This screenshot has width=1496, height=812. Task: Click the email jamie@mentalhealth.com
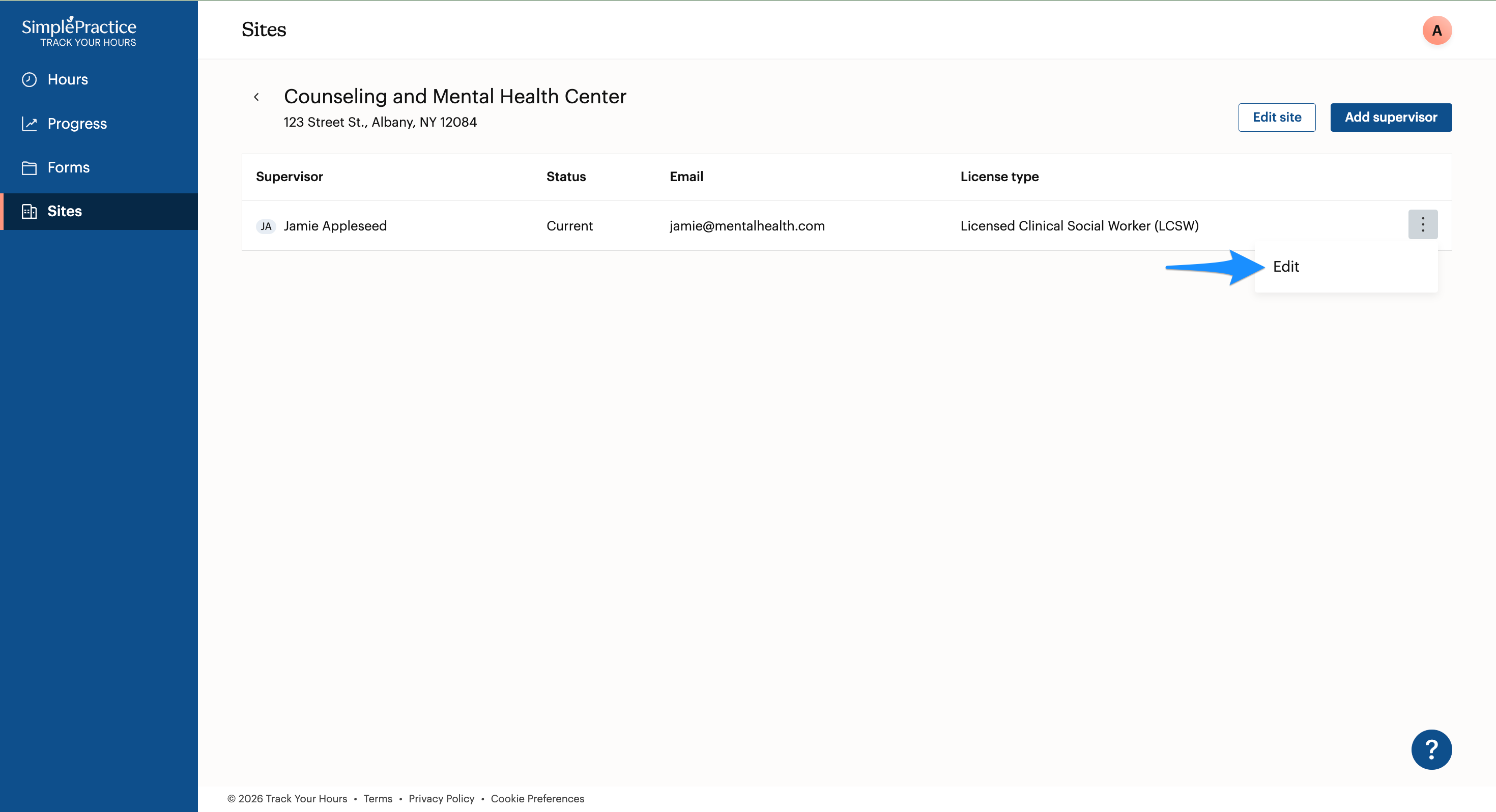[747, 226]
